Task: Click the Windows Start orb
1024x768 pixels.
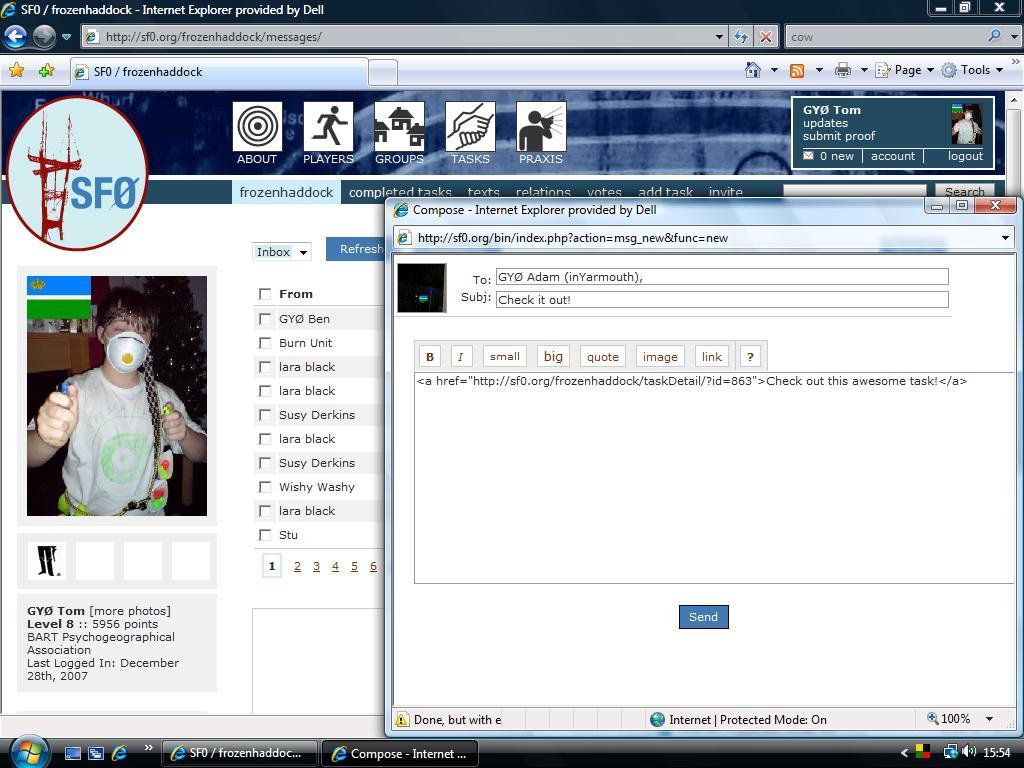Action: tap(29, 753)
